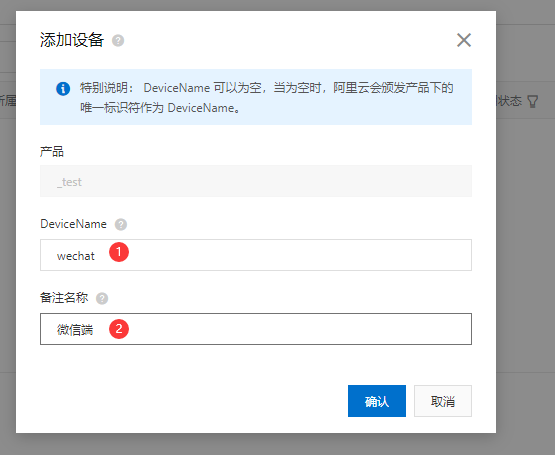
Task: Click the disabled 产品 field showing _test
Action: (x=256, y=181)
